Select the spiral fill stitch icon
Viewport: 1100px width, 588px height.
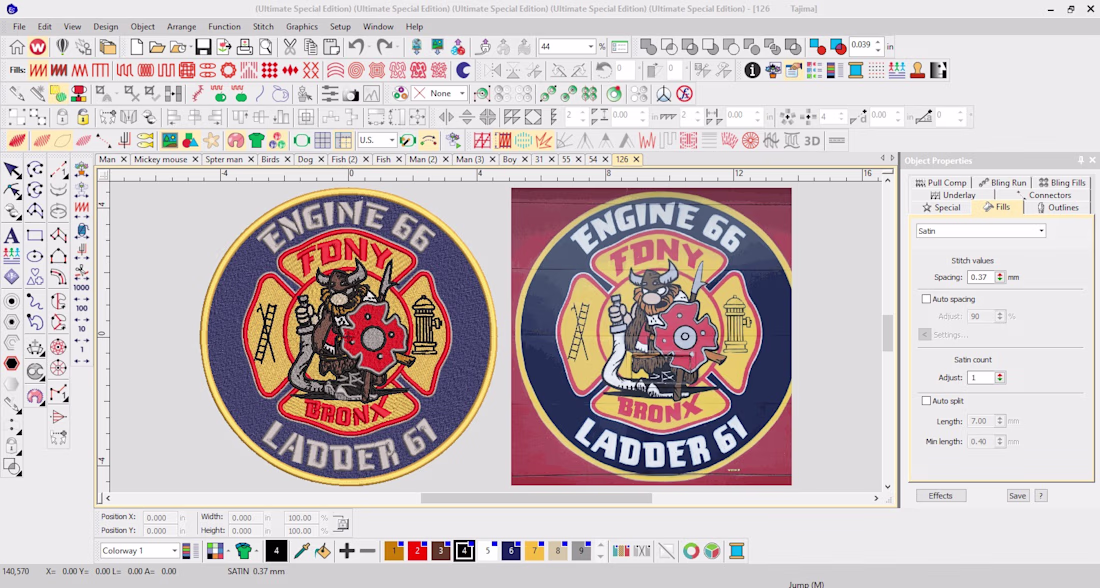tap(356, 70)
